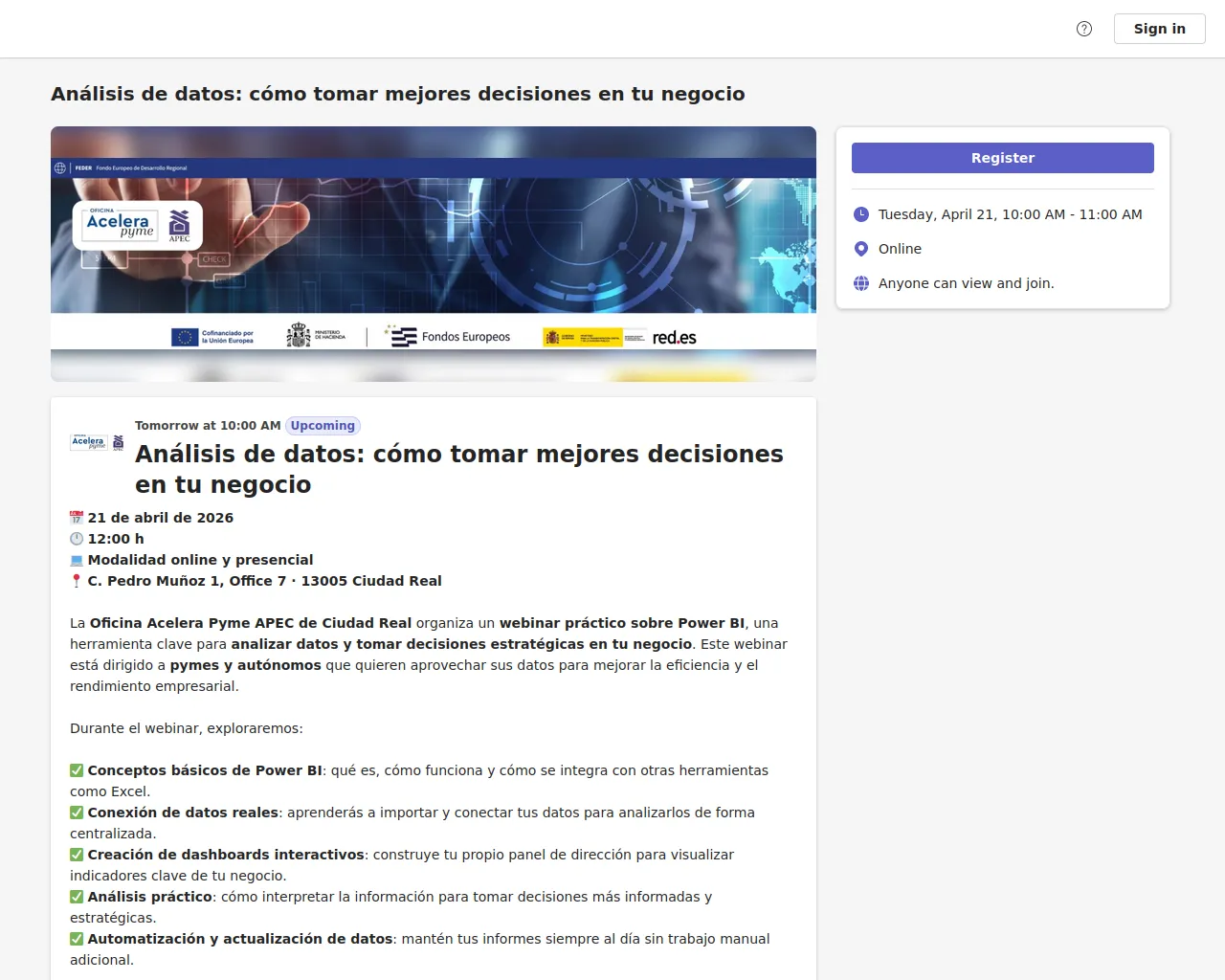Click the help question mark icon
This screenshot has height=980, width=1225.
(1084, 29)
